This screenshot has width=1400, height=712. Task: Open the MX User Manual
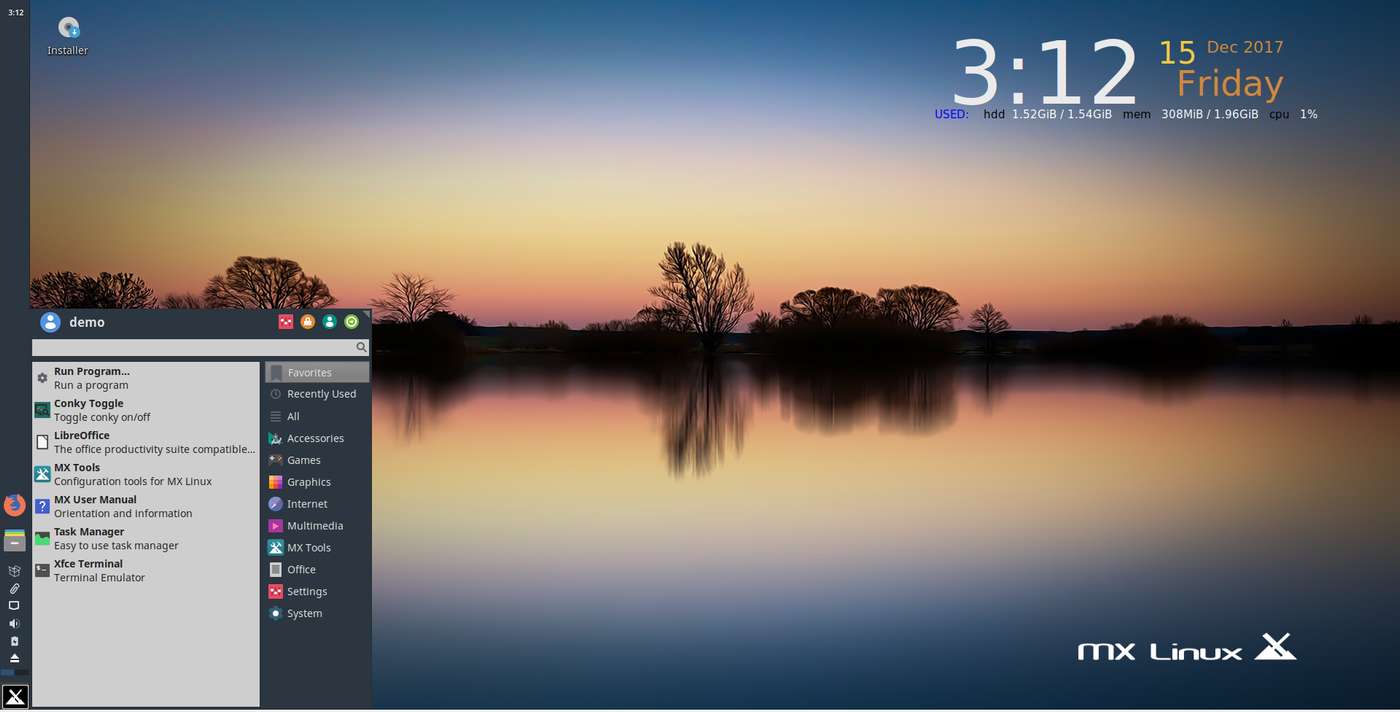tap(146, 506)
